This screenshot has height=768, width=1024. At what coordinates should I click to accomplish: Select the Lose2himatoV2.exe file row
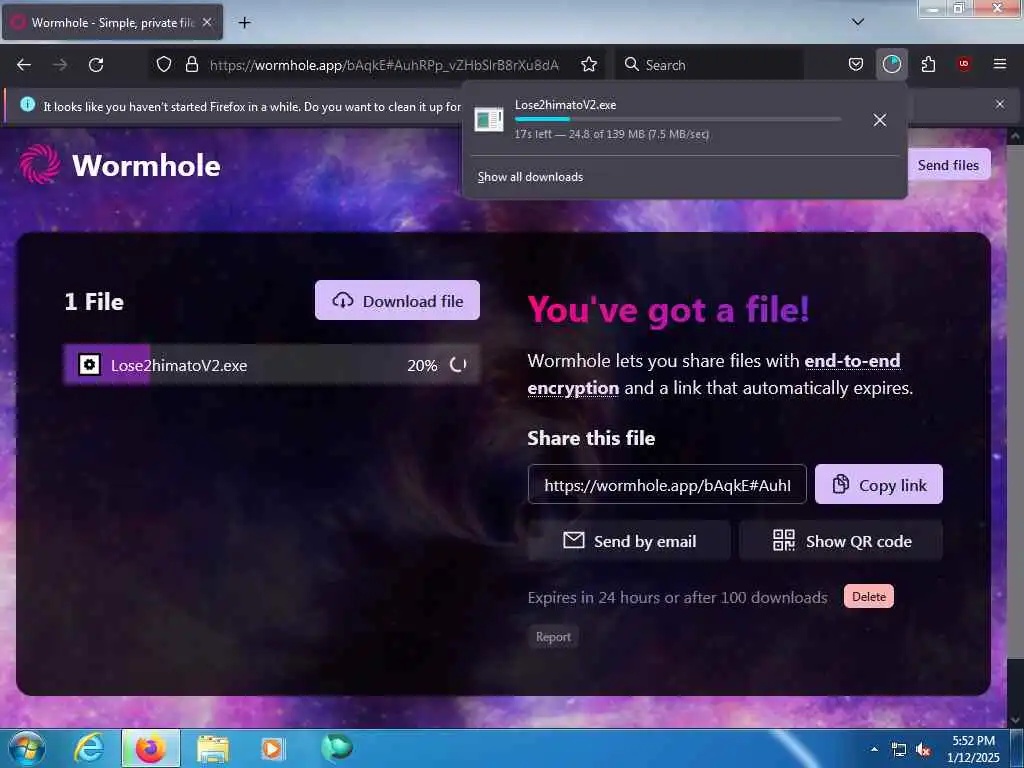click(272, 364)
